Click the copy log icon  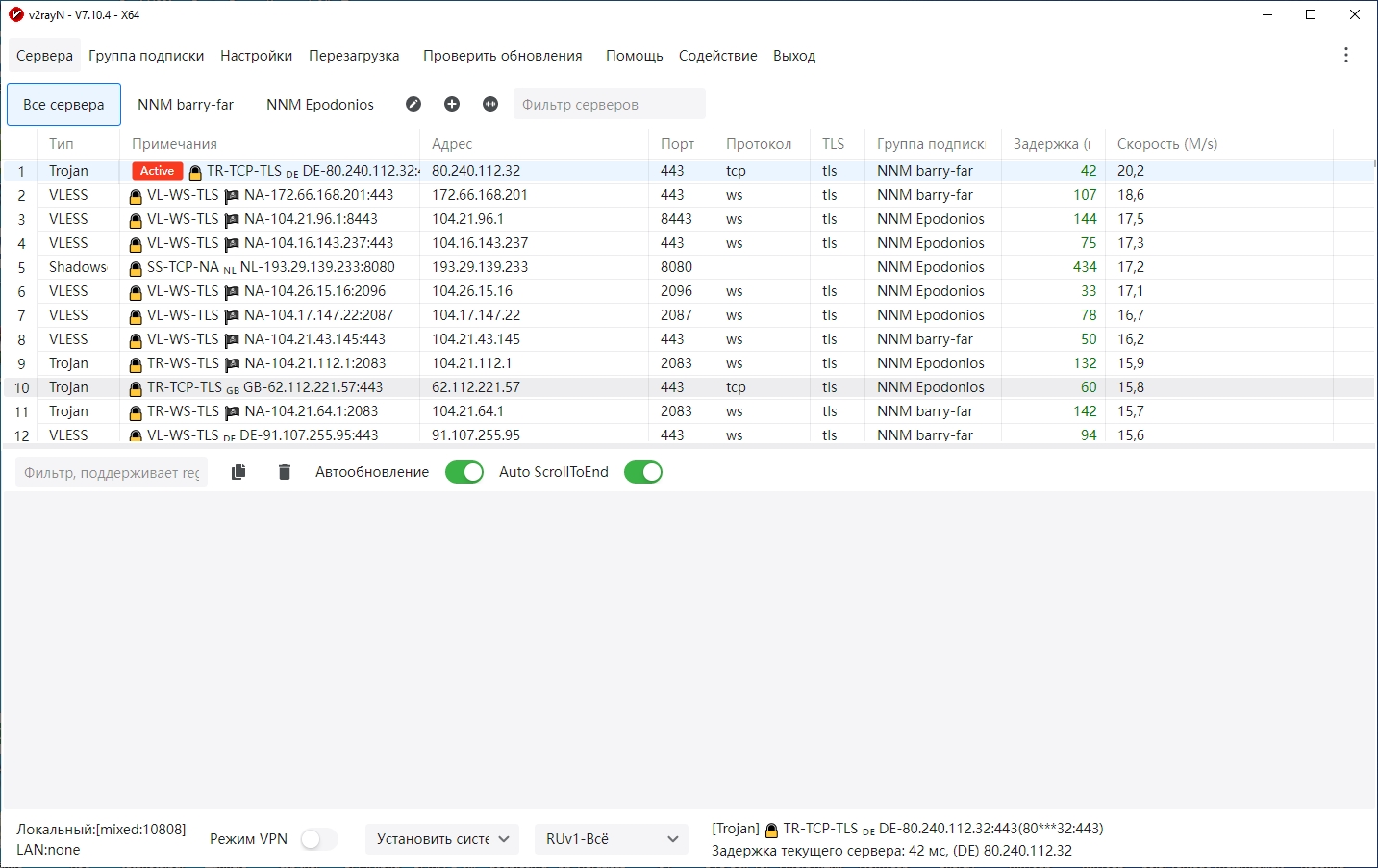[x=238, y=472]
